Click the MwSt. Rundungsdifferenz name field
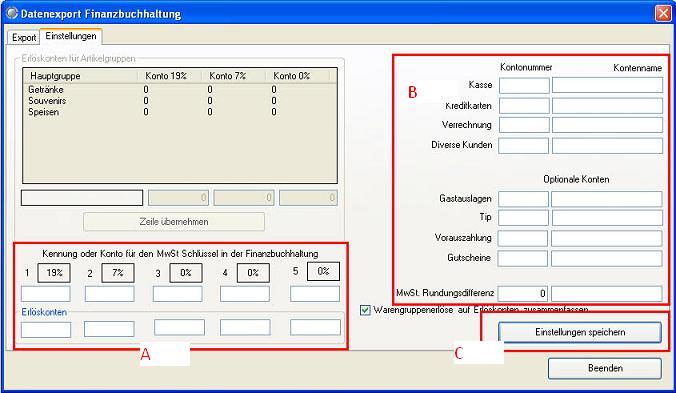The width and height of the screenshot is (676, 393). click(607, 294)
